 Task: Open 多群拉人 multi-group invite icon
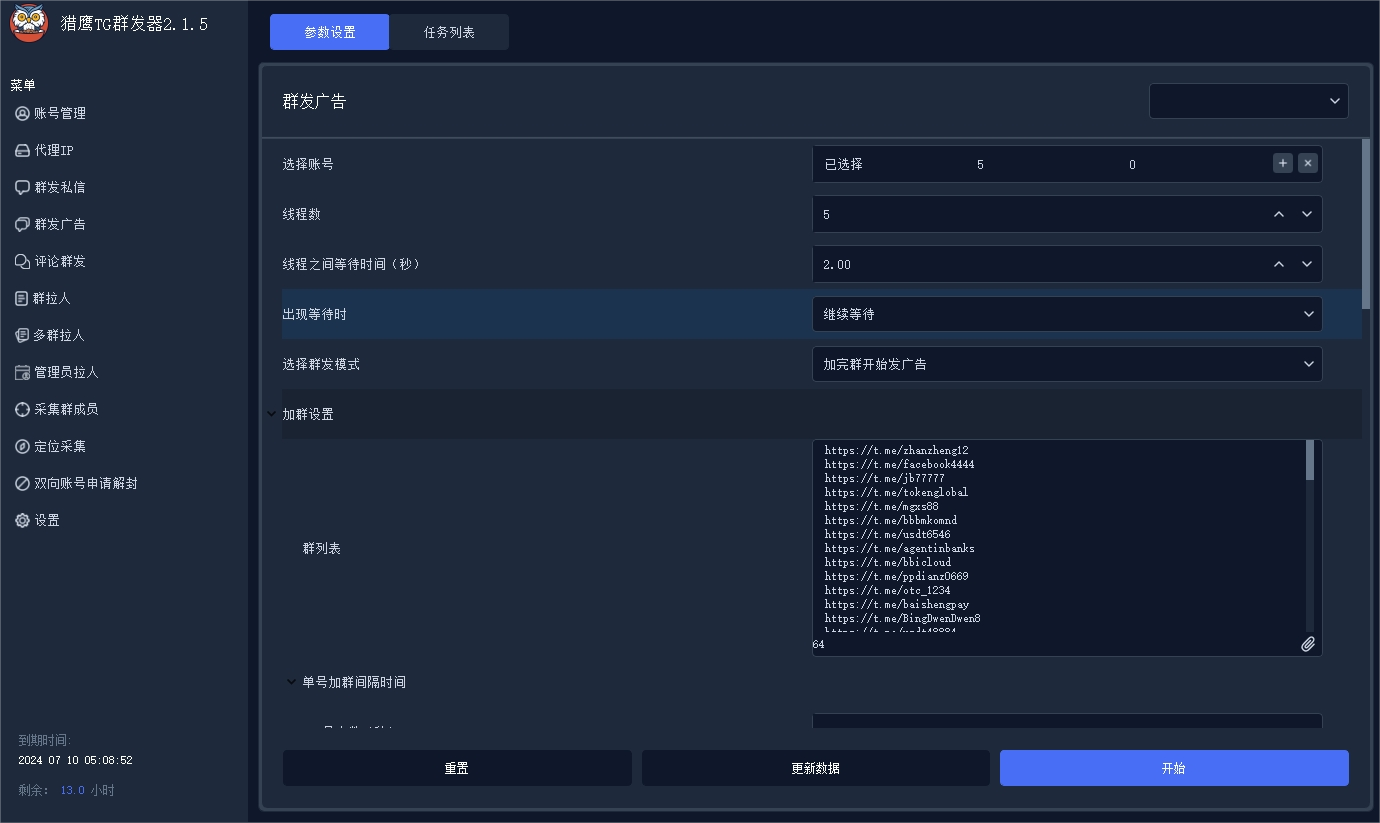[x=22, y=335]
